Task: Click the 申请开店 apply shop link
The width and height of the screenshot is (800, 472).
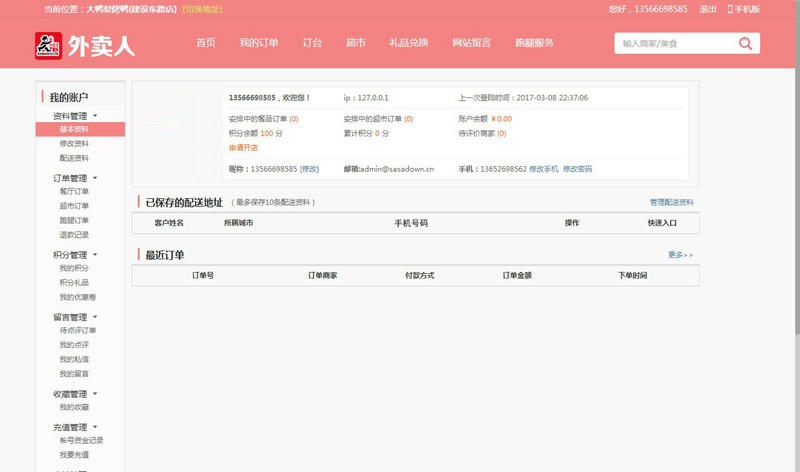Action: coord(243,148)
